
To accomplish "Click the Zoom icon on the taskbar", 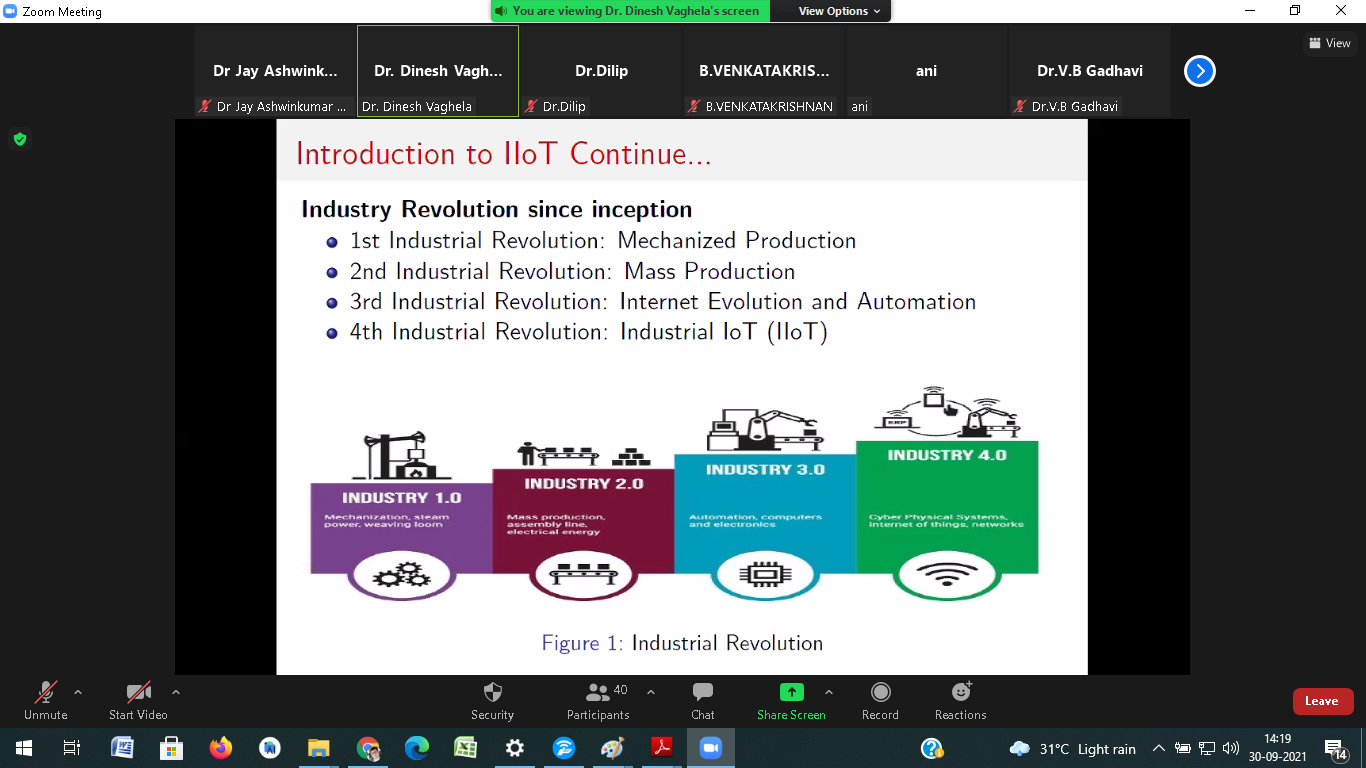I will click(x=711, y=748).
